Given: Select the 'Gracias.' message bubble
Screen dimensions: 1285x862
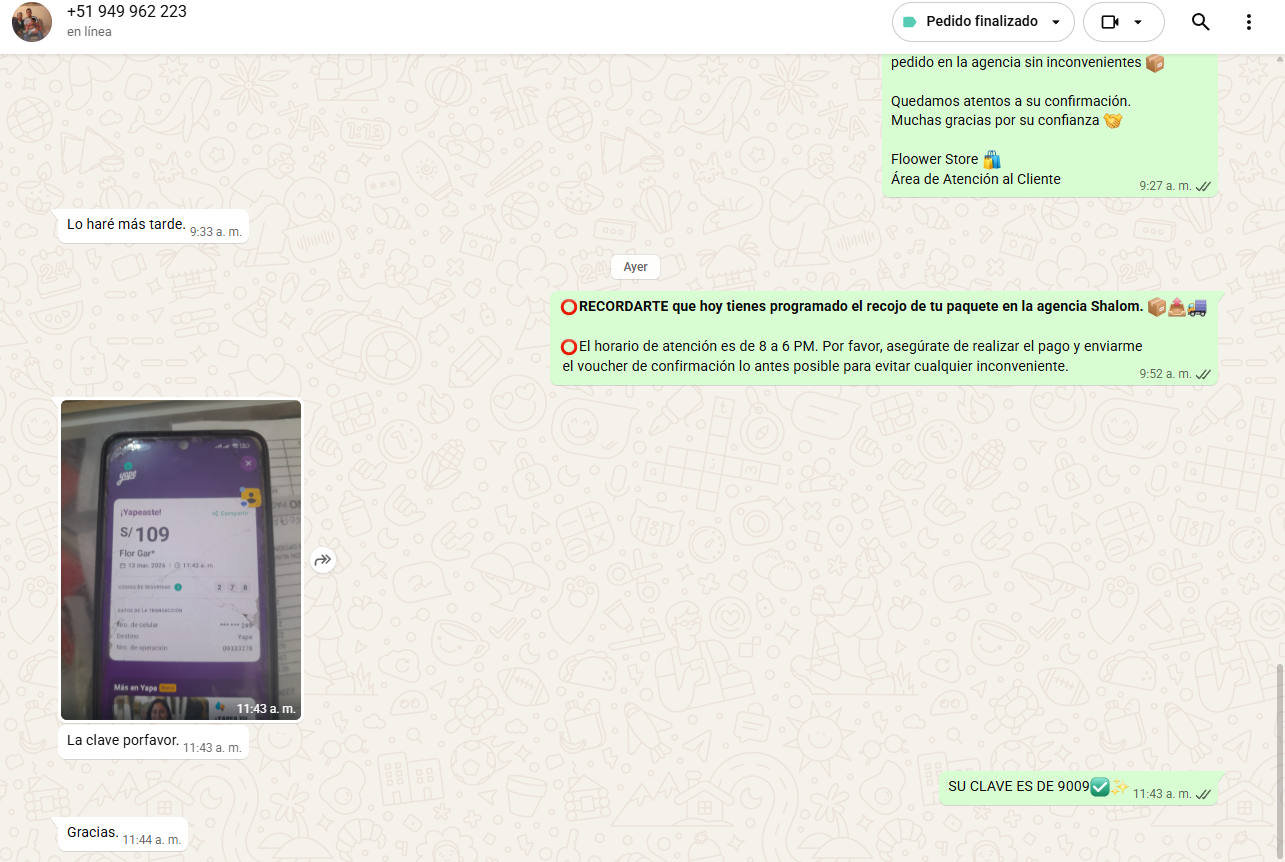Looking at the screenshot, I should [x=93, y=833].
